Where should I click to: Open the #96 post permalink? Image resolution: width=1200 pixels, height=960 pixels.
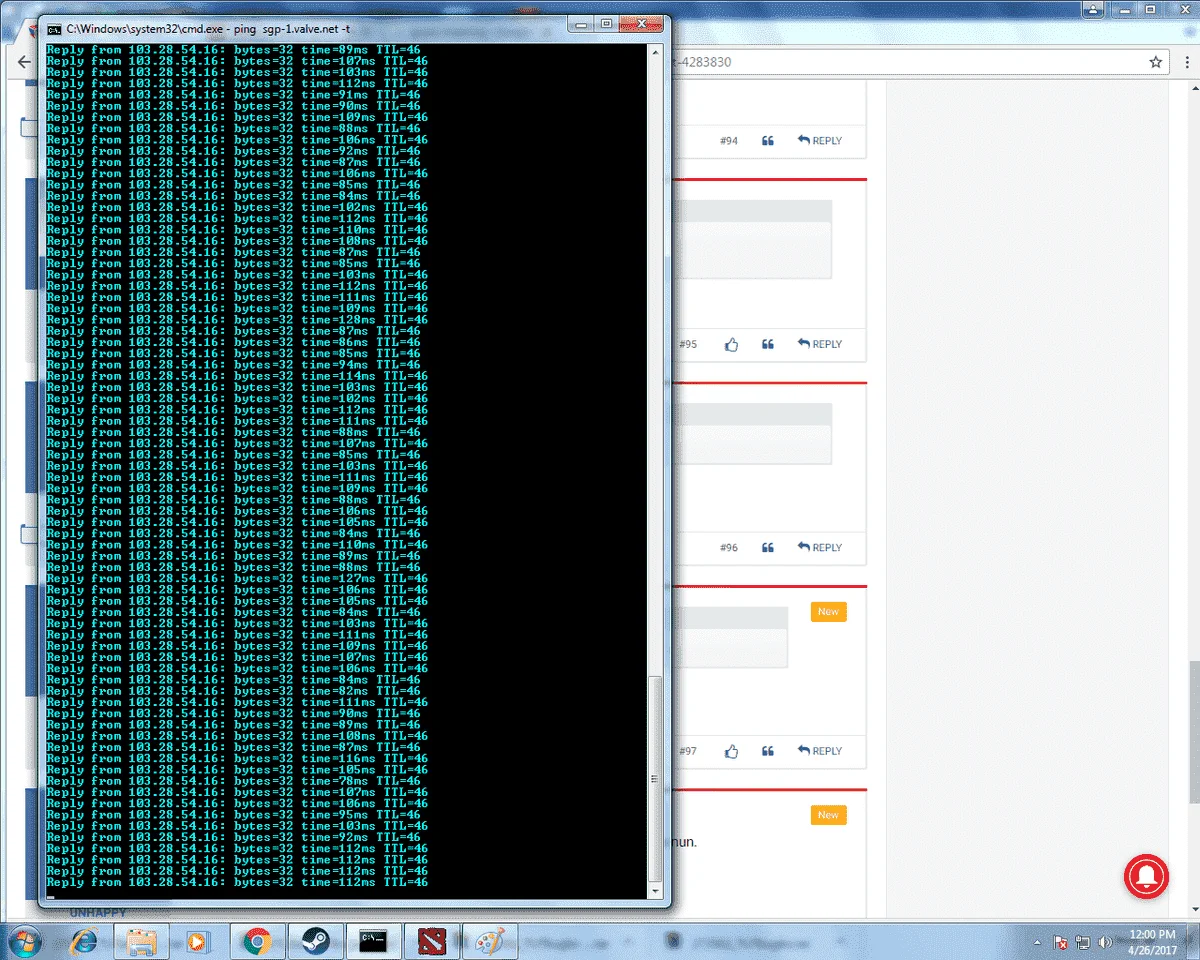(x=729, y=548)
